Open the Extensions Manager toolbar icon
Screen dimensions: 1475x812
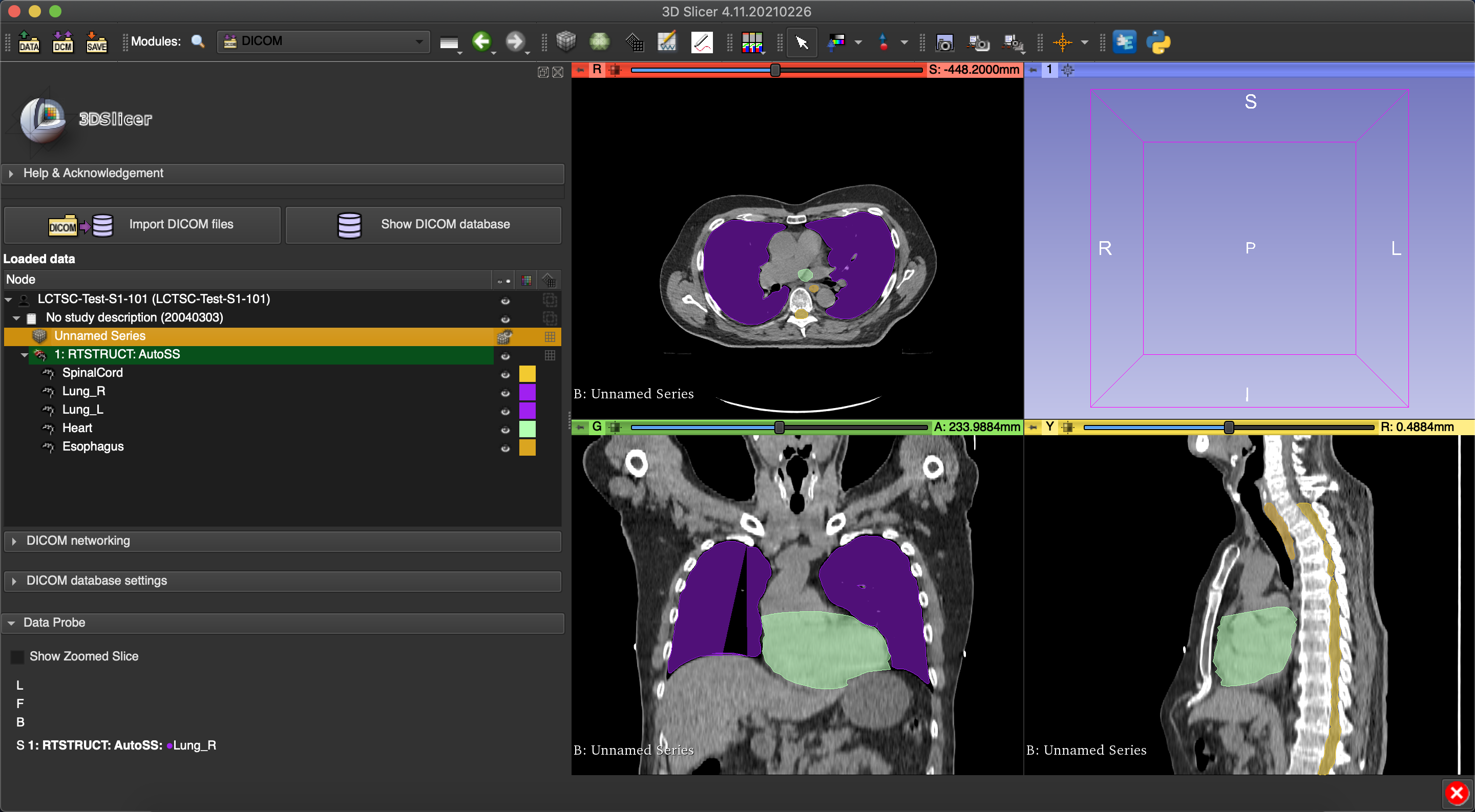click(x=1125, y=42)
